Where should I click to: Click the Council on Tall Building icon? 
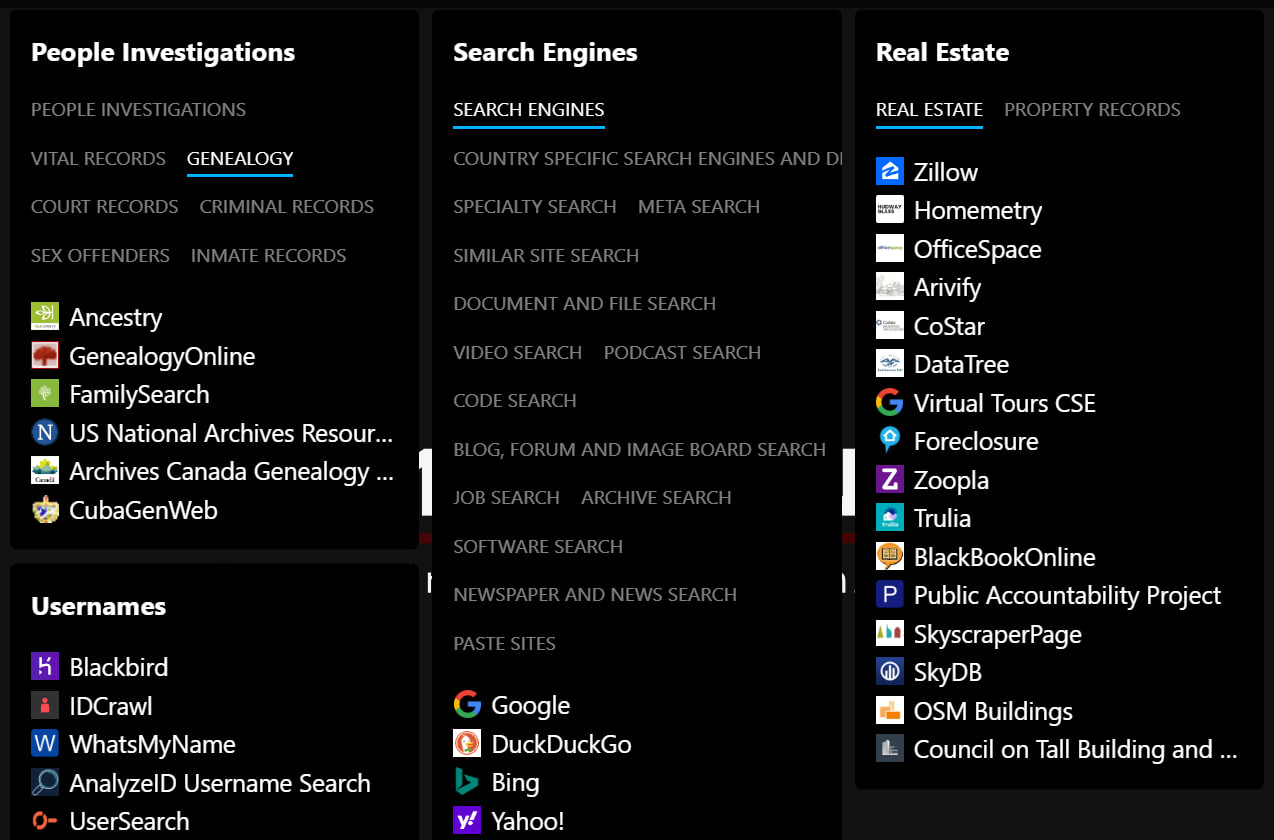[890, 749]
